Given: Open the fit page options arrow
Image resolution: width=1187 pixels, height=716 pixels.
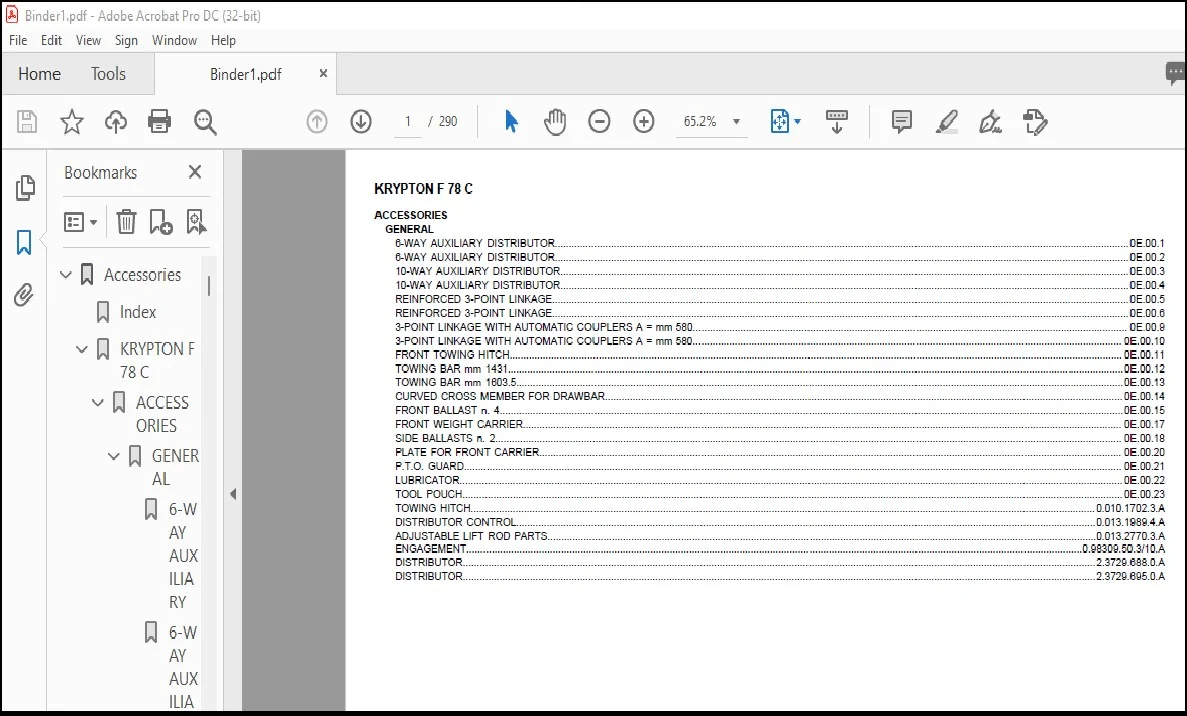Looking at the screenshot, I should click(797, 121).
